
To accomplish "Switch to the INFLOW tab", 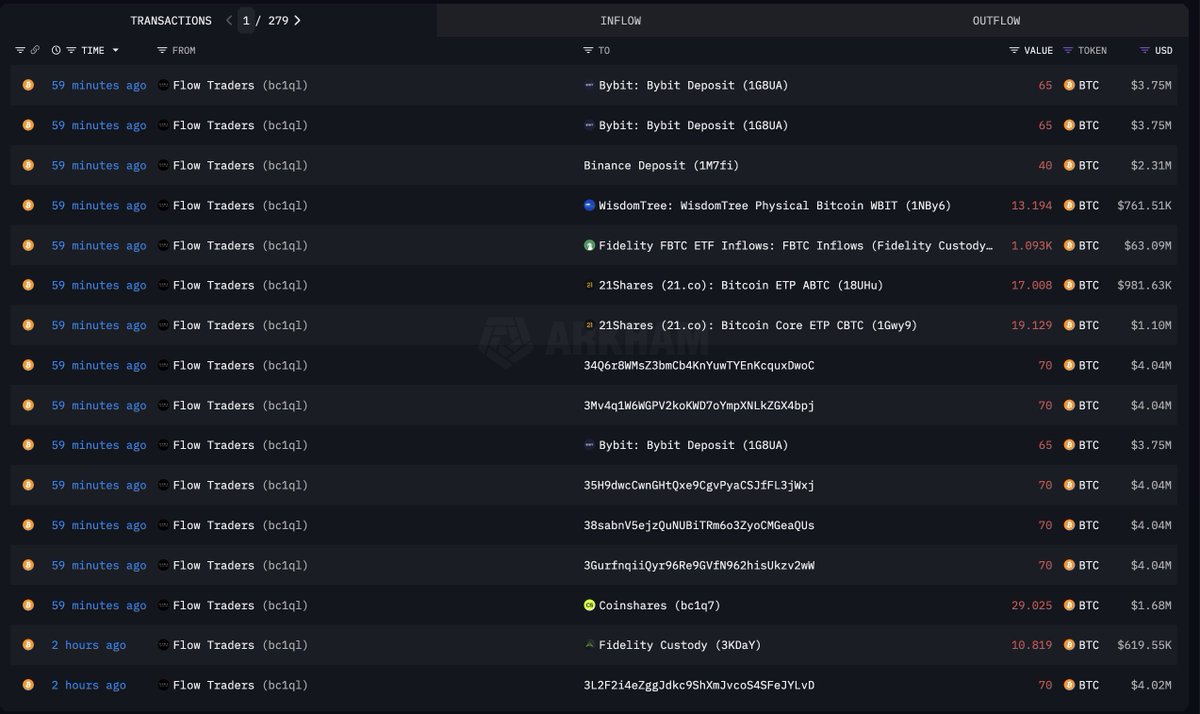I will click(621, 20).
